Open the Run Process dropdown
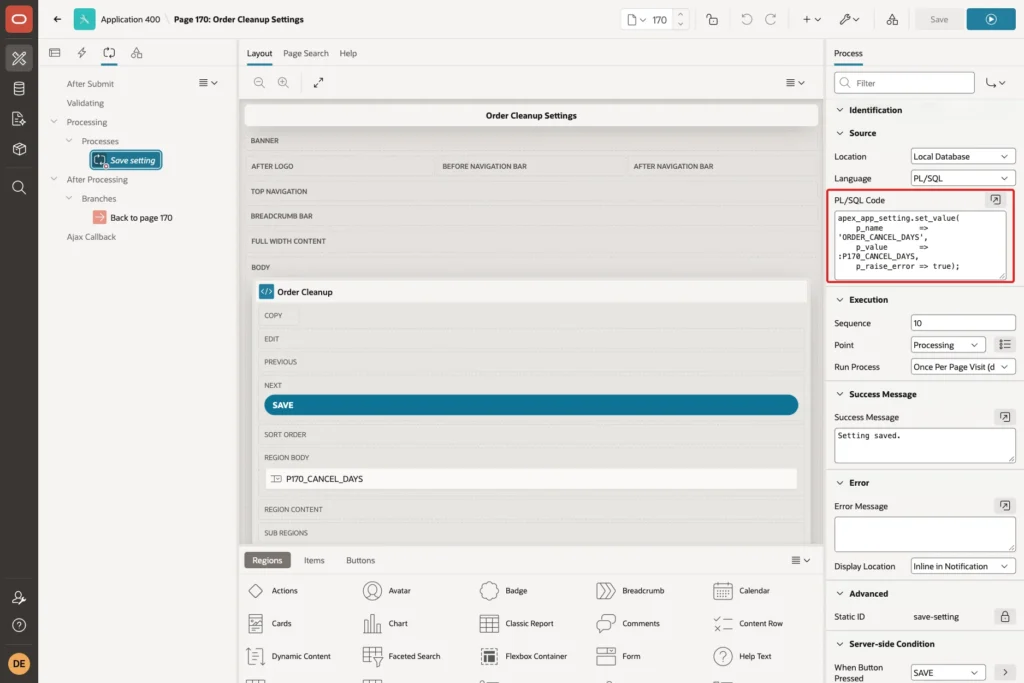Viewport: 1024px width, 683px height. (963, 367)
